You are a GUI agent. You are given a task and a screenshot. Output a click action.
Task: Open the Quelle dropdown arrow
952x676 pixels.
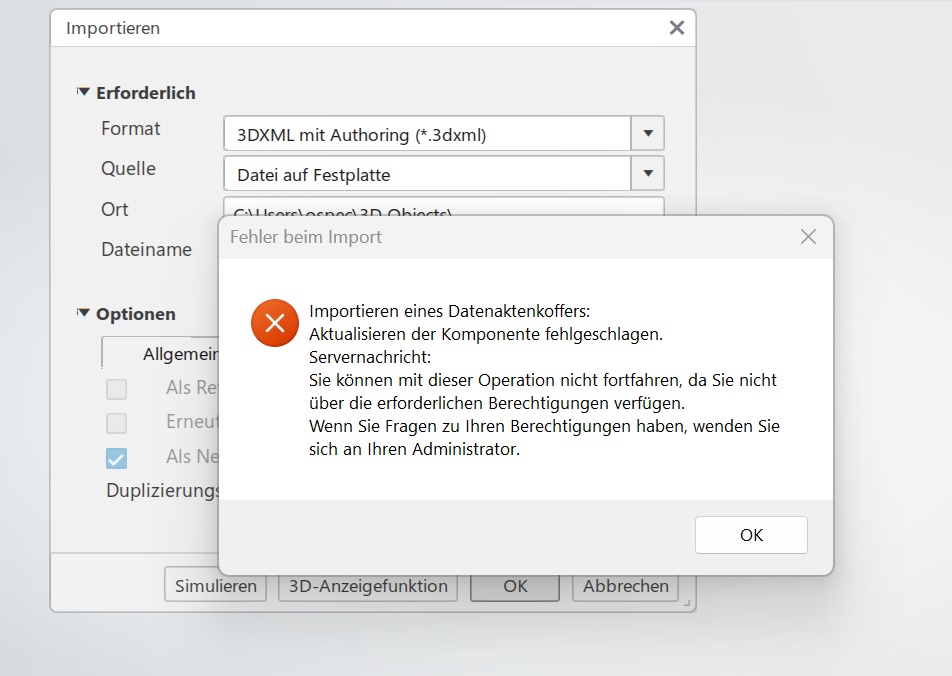click(648, 174)
